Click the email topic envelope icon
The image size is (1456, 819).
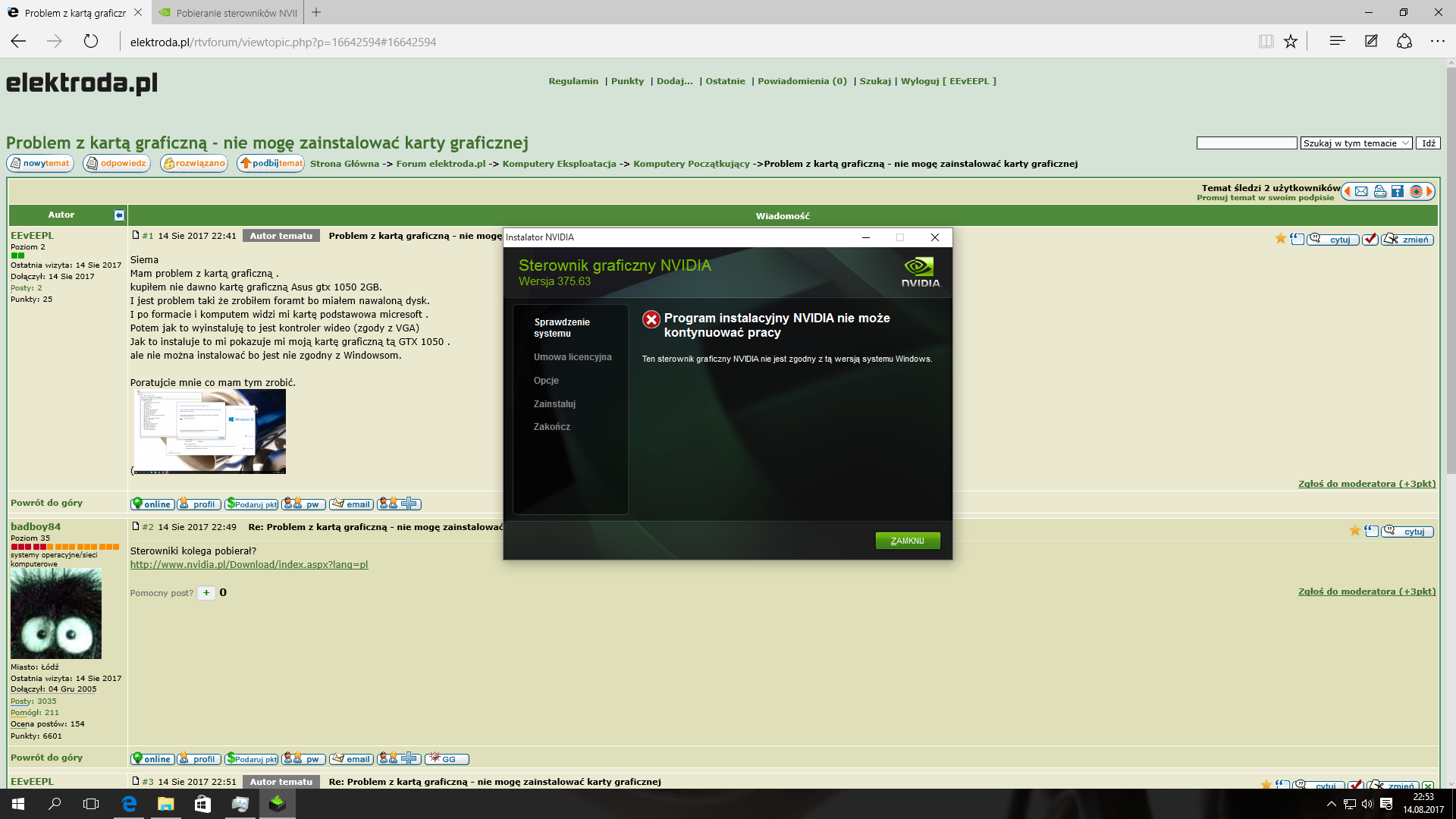[x=1361, y=192]
